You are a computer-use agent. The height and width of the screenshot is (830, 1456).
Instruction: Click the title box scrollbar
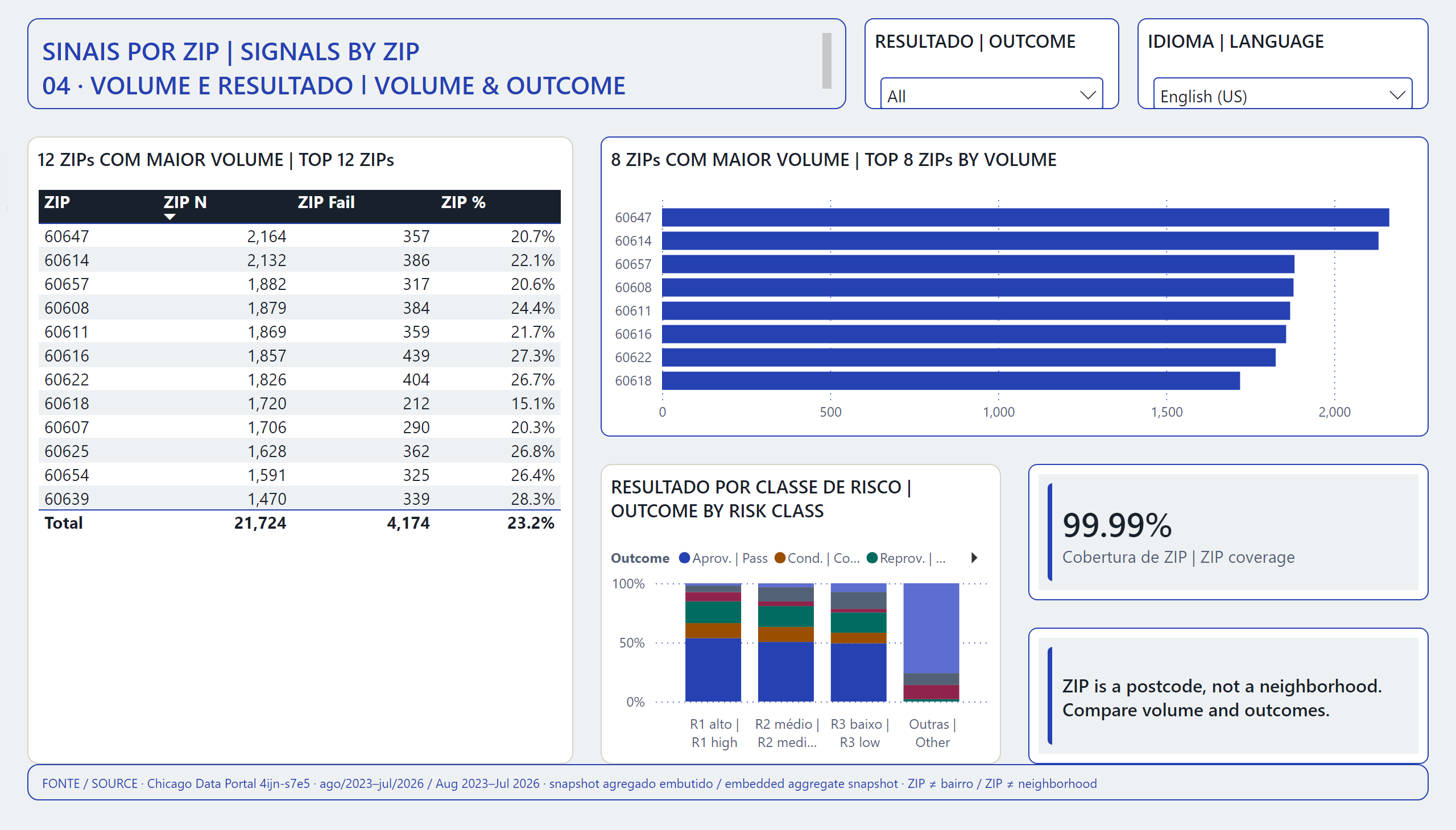[x=826, y=60]
